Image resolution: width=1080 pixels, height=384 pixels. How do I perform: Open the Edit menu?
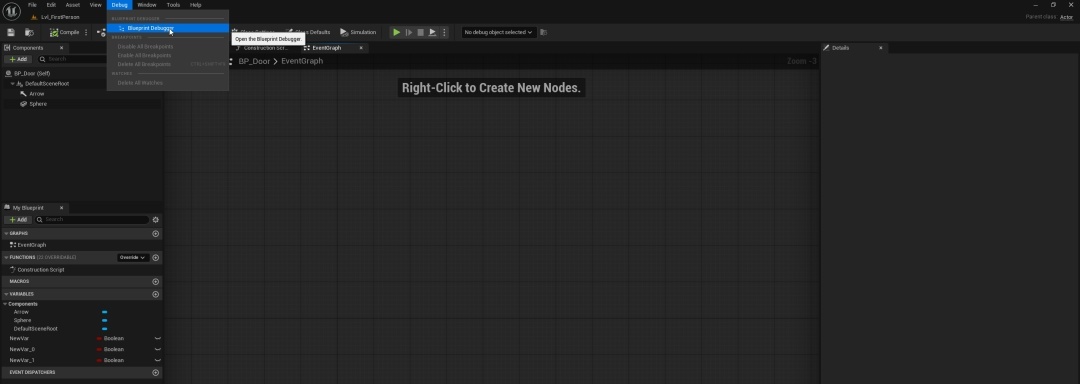[51, 5]
